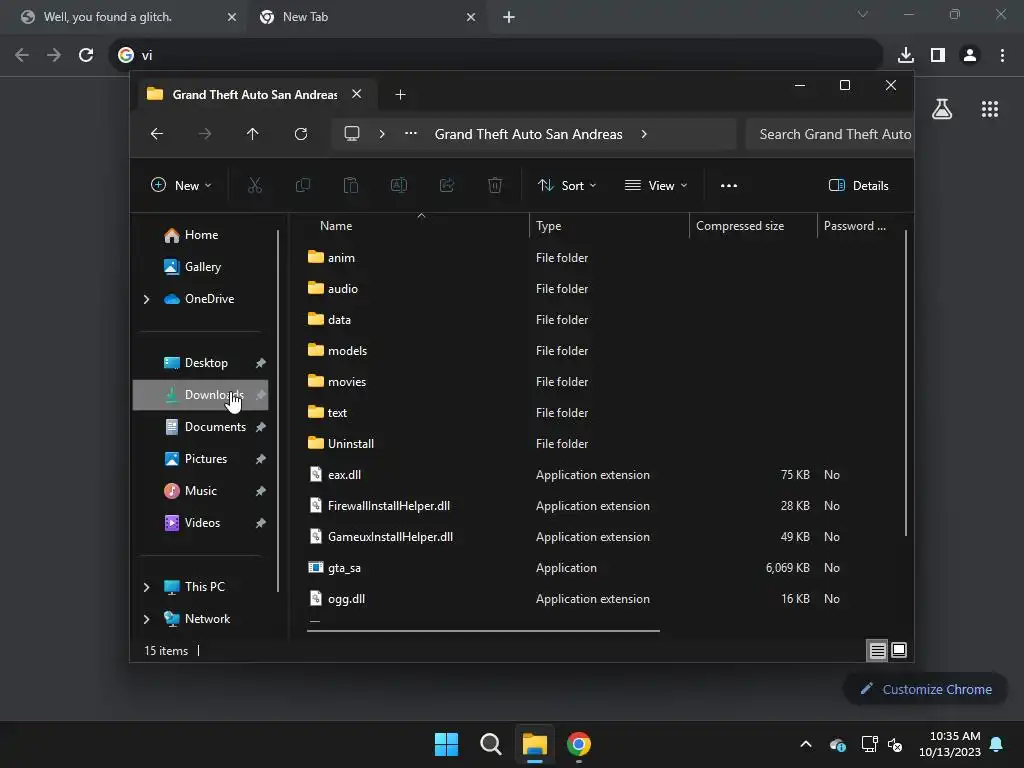
Task: Click the Delete trash icon
Action: (x=494, y=185)
